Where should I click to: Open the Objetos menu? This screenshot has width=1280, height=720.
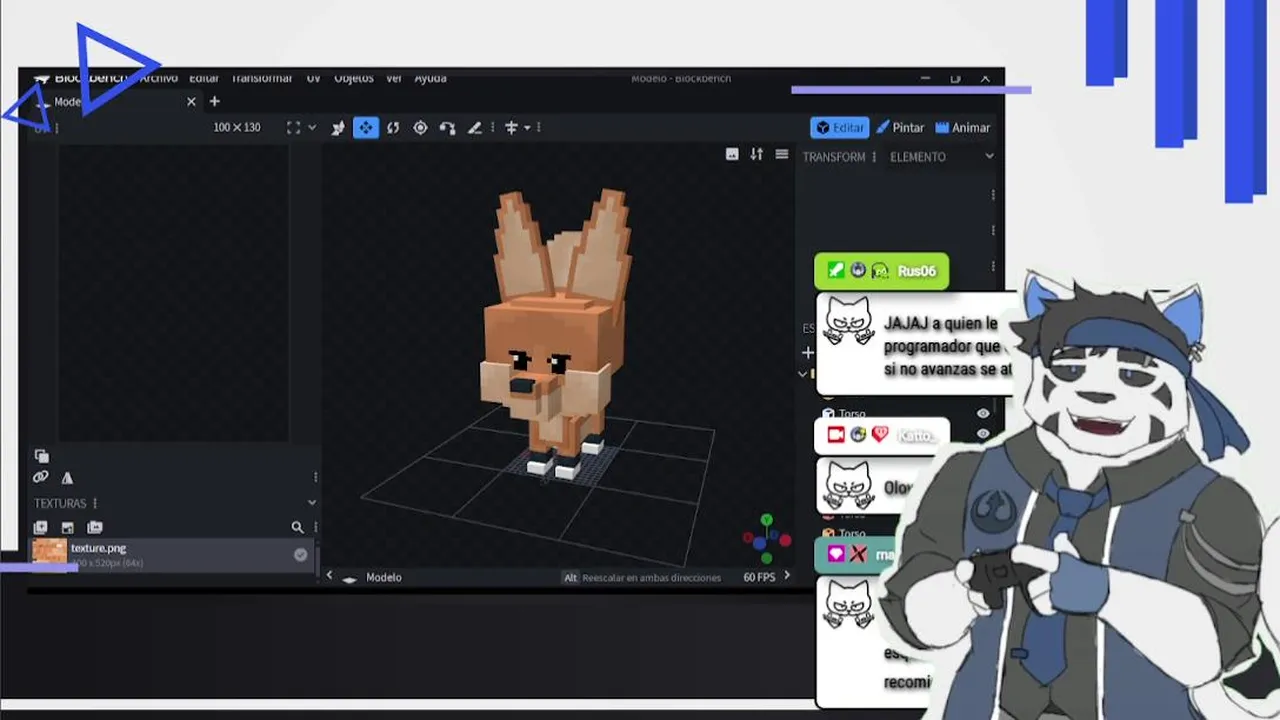pos(353,78)
